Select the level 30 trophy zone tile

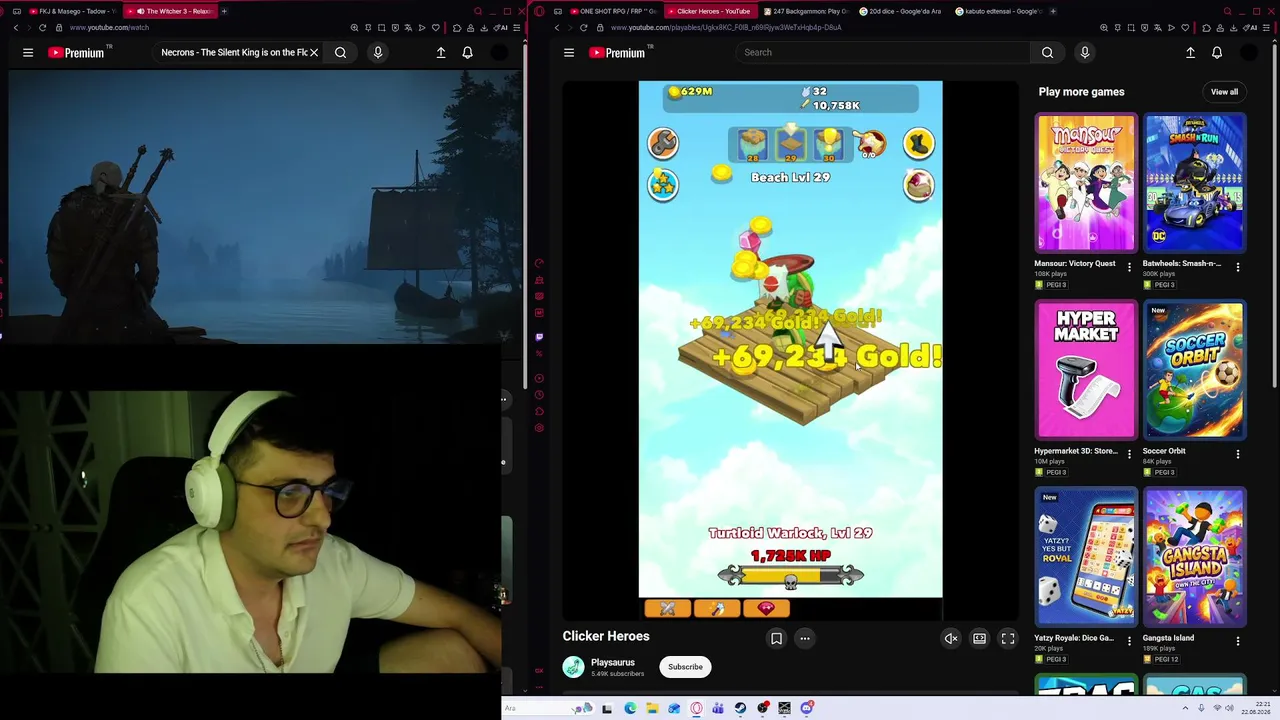point(829,145)
